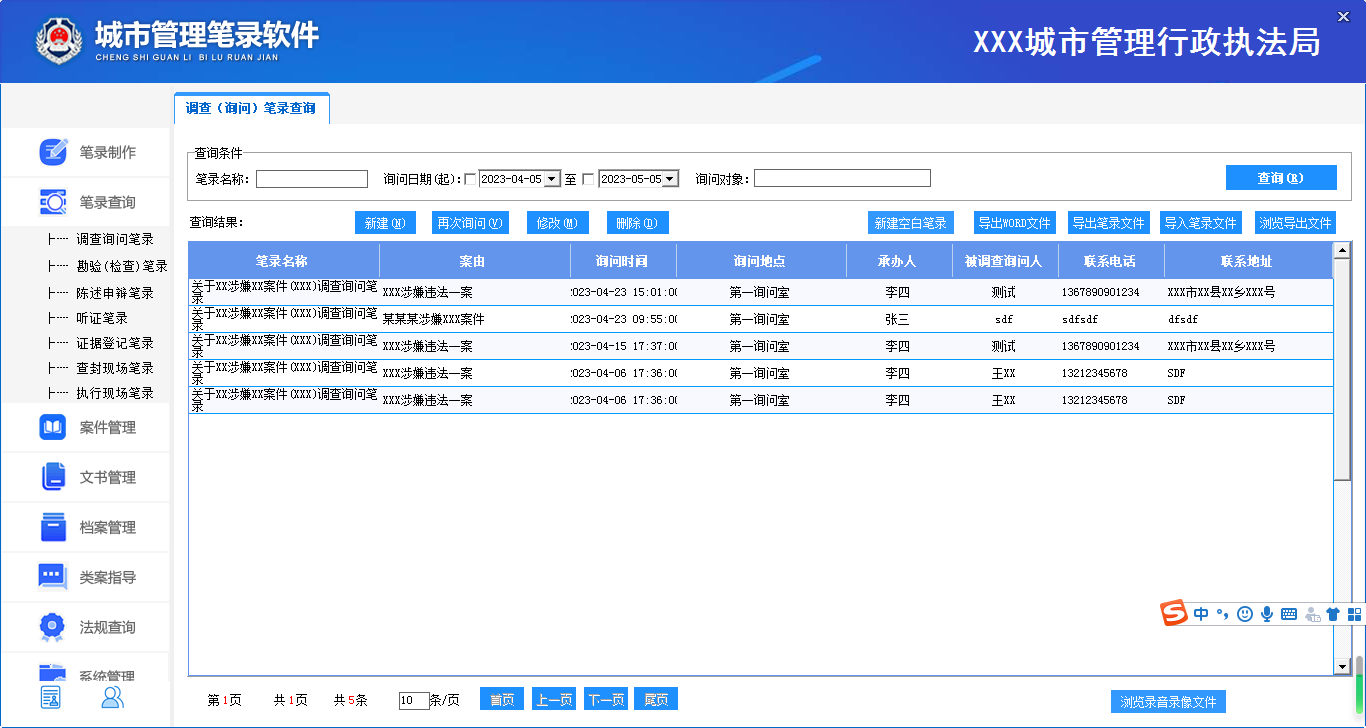Click the 查询(R) search button

pos(1281,178)
